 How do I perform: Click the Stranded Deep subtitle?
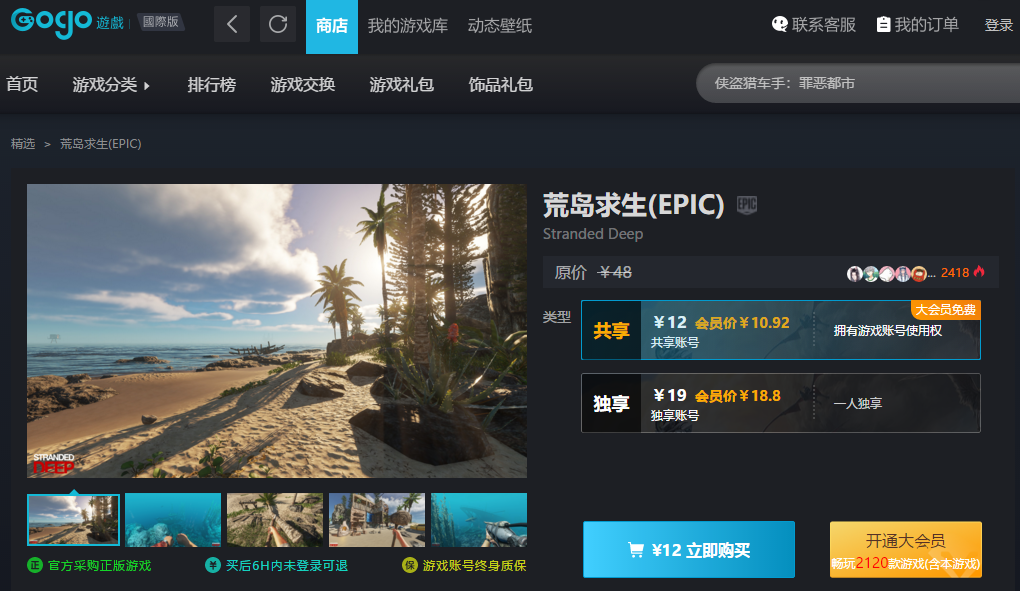pos(593,234)
